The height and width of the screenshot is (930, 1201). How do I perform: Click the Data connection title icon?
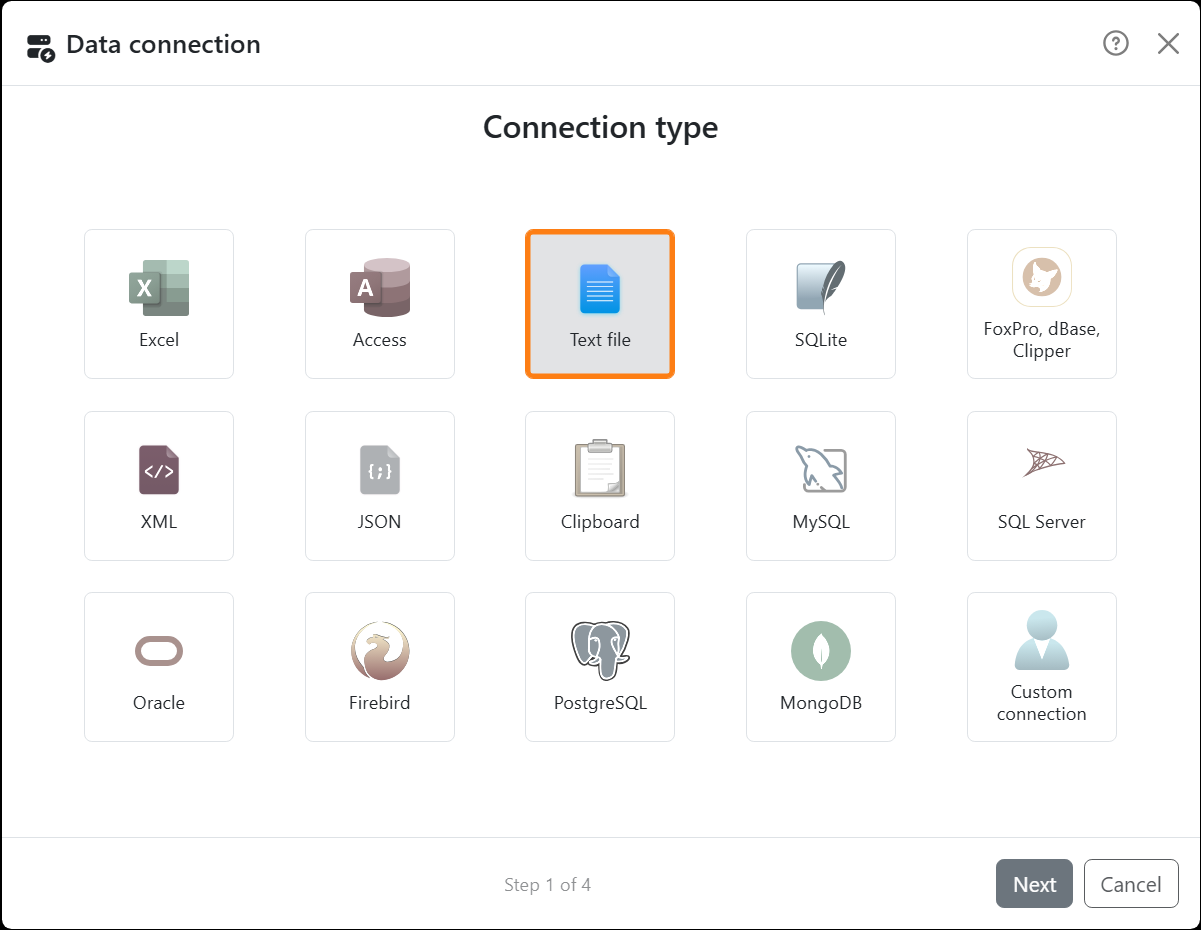point(41,46)
